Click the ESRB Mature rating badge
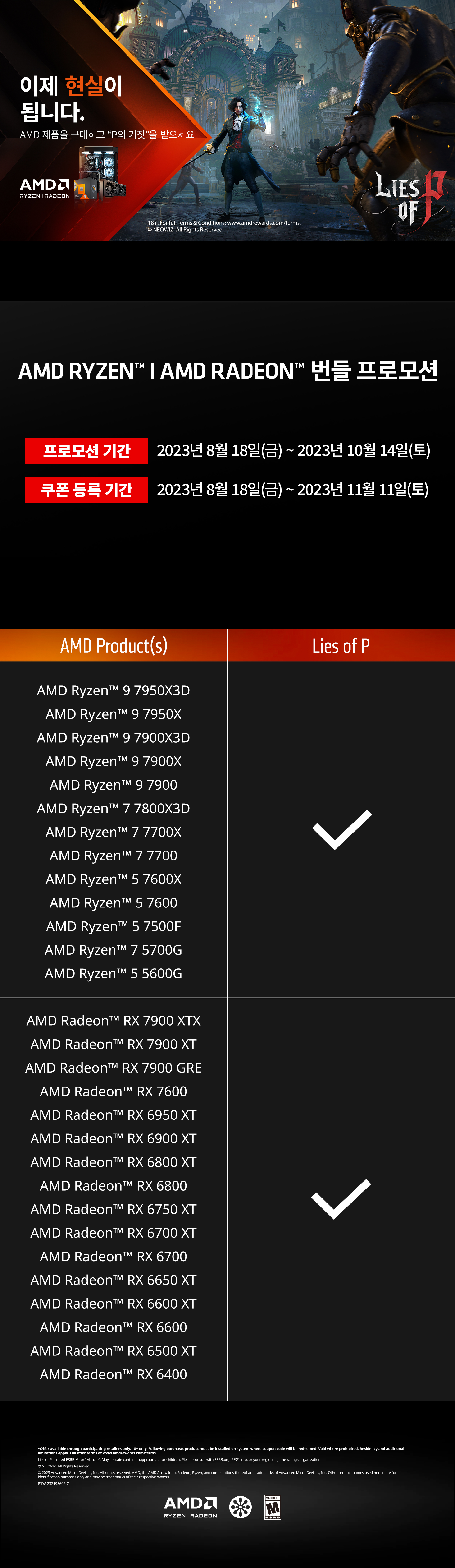Screen dimensions: 455x1568 273,1507
